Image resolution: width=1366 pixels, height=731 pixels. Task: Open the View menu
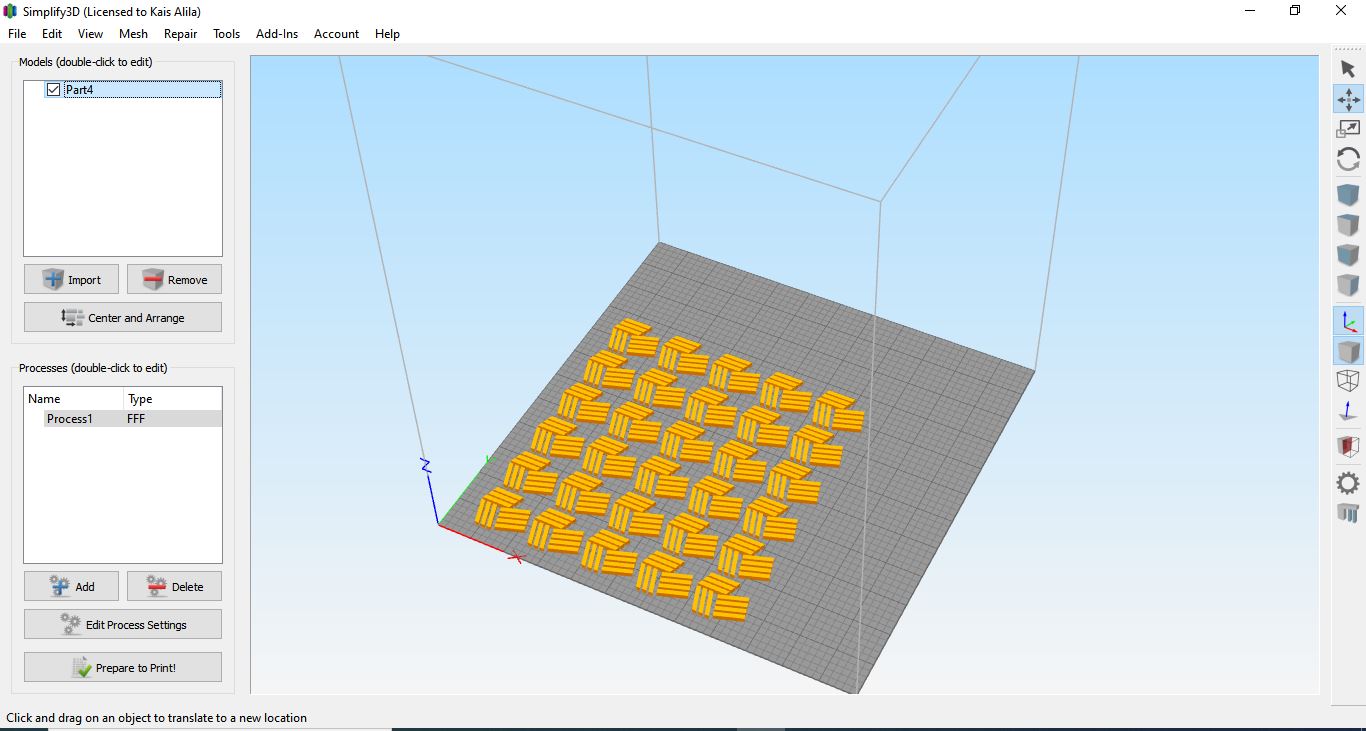(x=90, y=33)
